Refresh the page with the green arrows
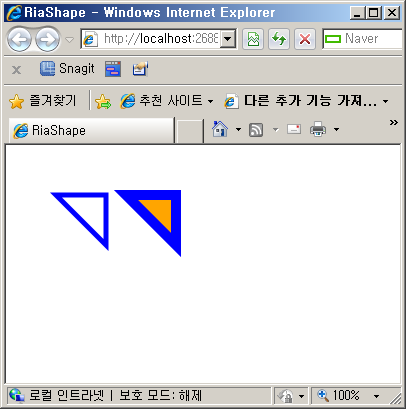The height and width of the screenshot is (409, 406). tap(279, 39)
